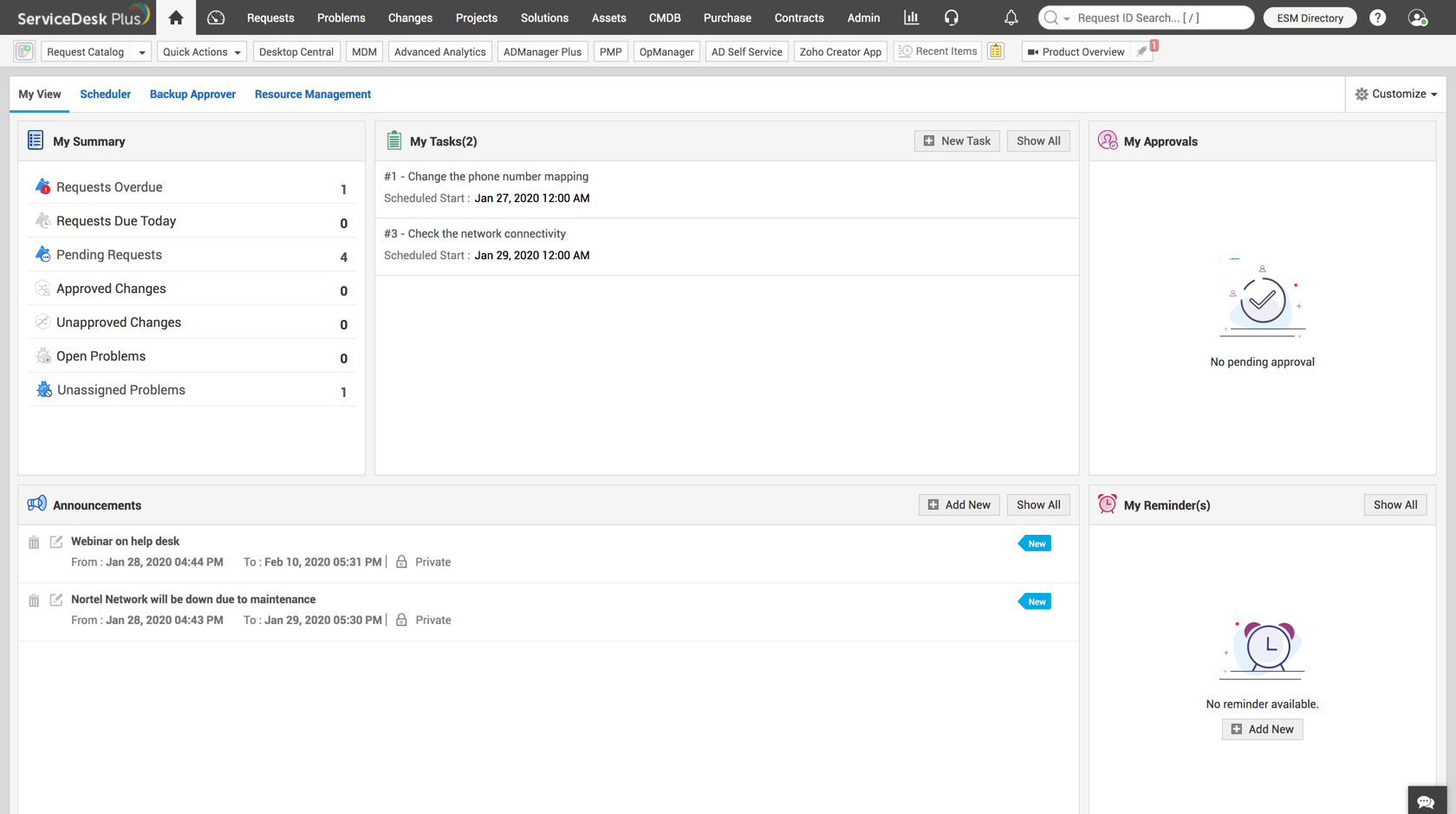Open the Quick Actions dropdown

point(201,52)
